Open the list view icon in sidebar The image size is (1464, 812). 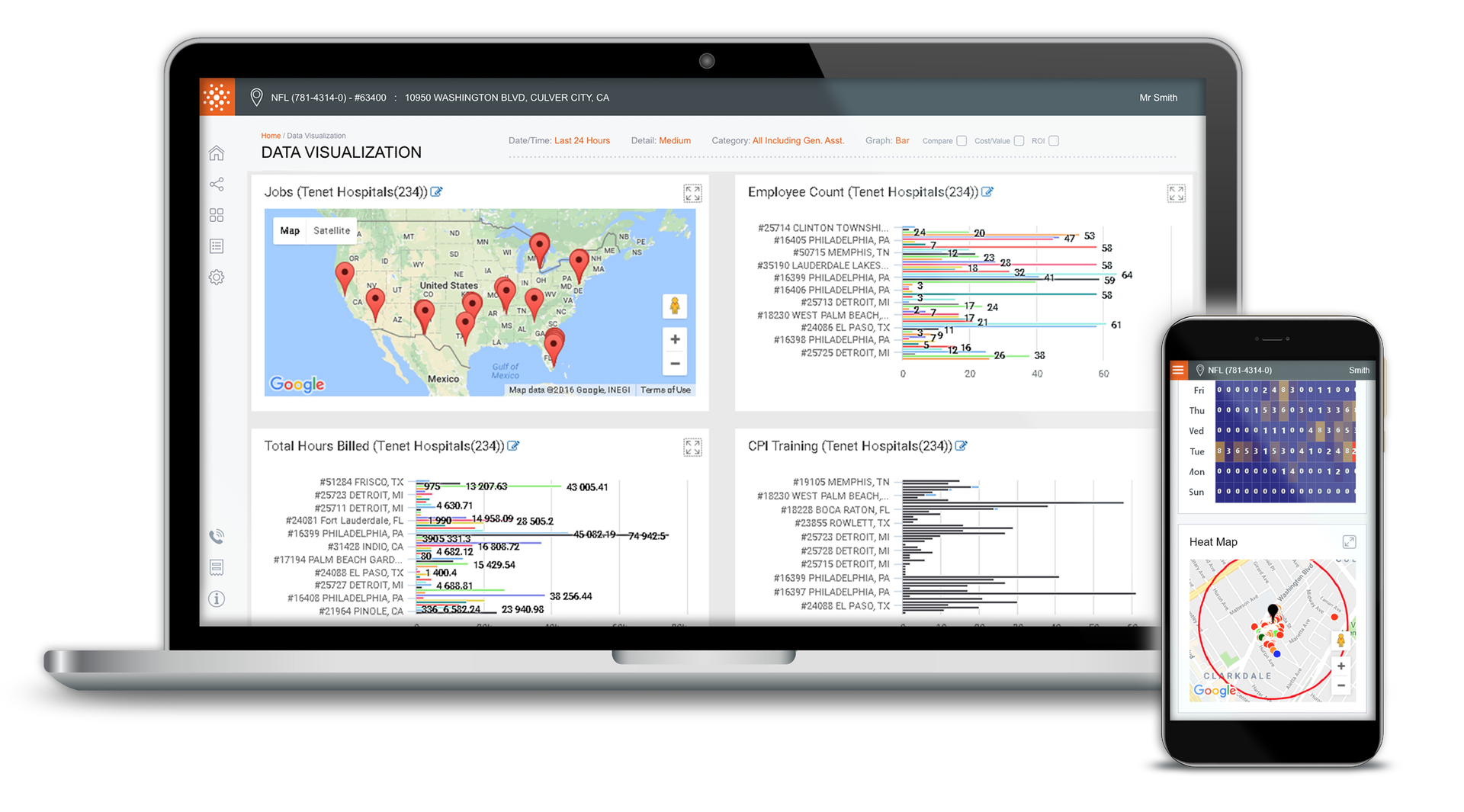point(217,245)
